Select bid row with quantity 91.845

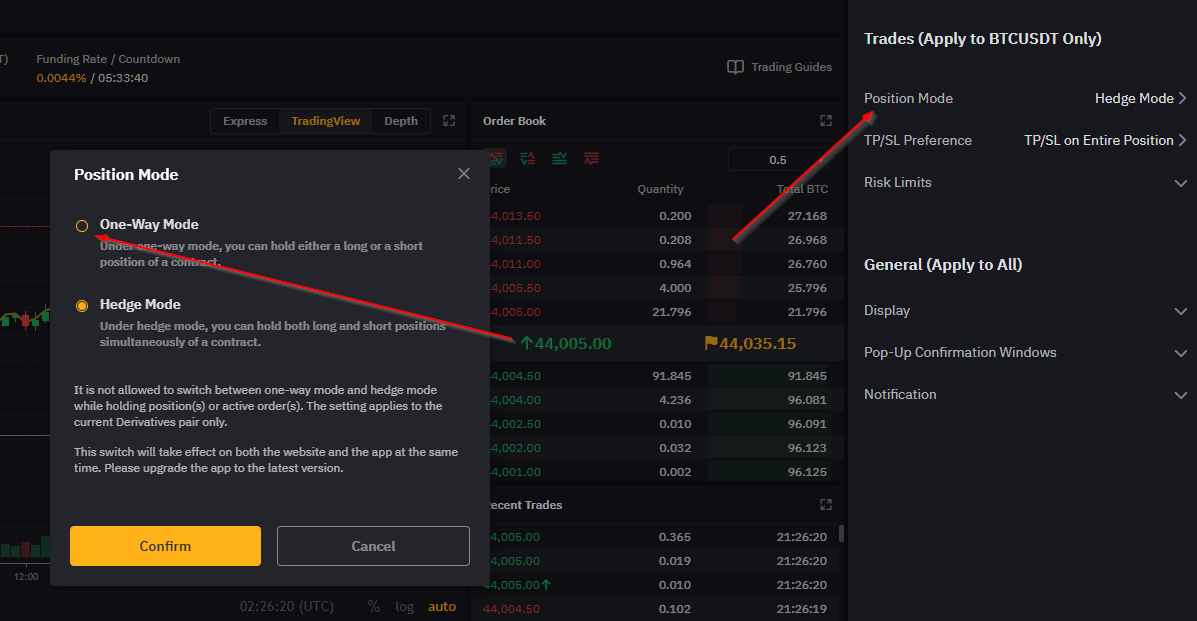[x=659, y=376]
